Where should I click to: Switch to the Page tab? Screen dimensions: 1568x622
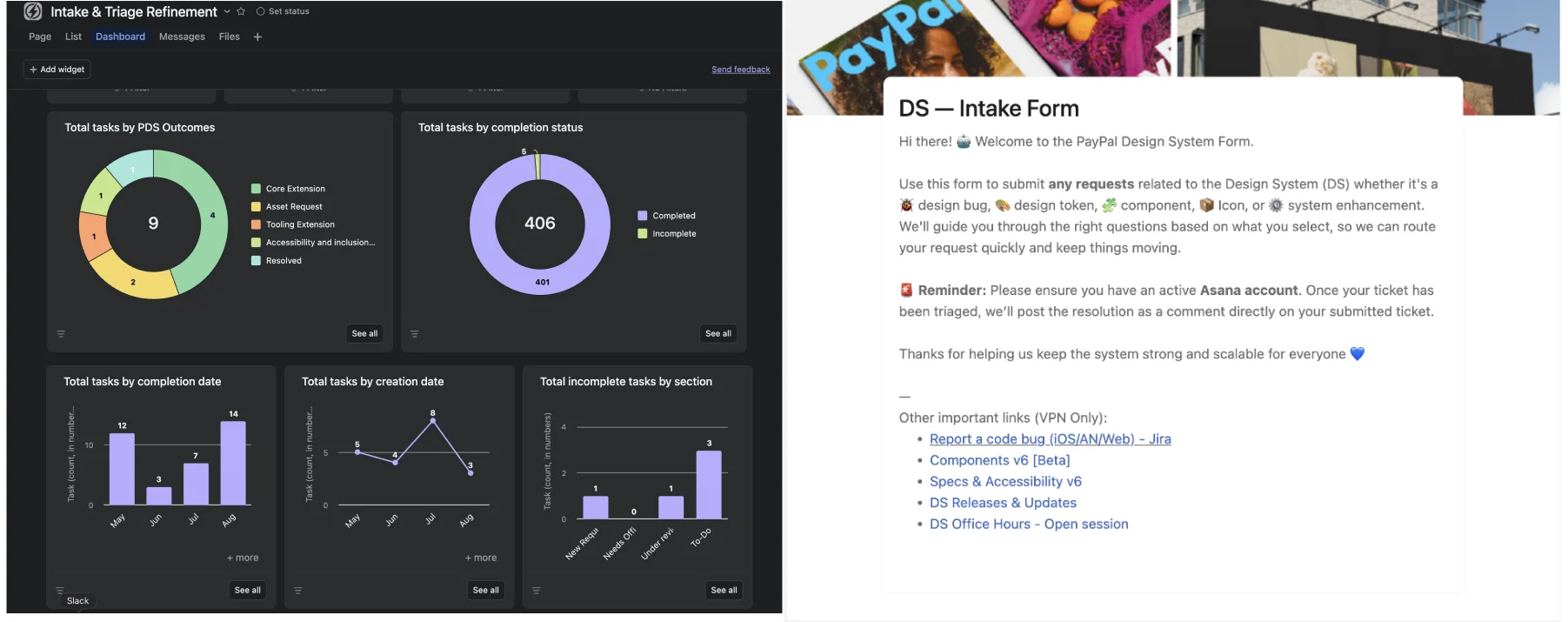click(40, 37)
